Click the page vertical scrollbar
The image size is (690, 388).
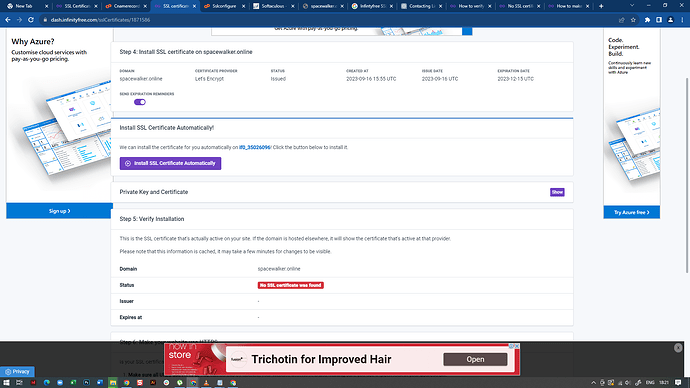coord(687,175)
